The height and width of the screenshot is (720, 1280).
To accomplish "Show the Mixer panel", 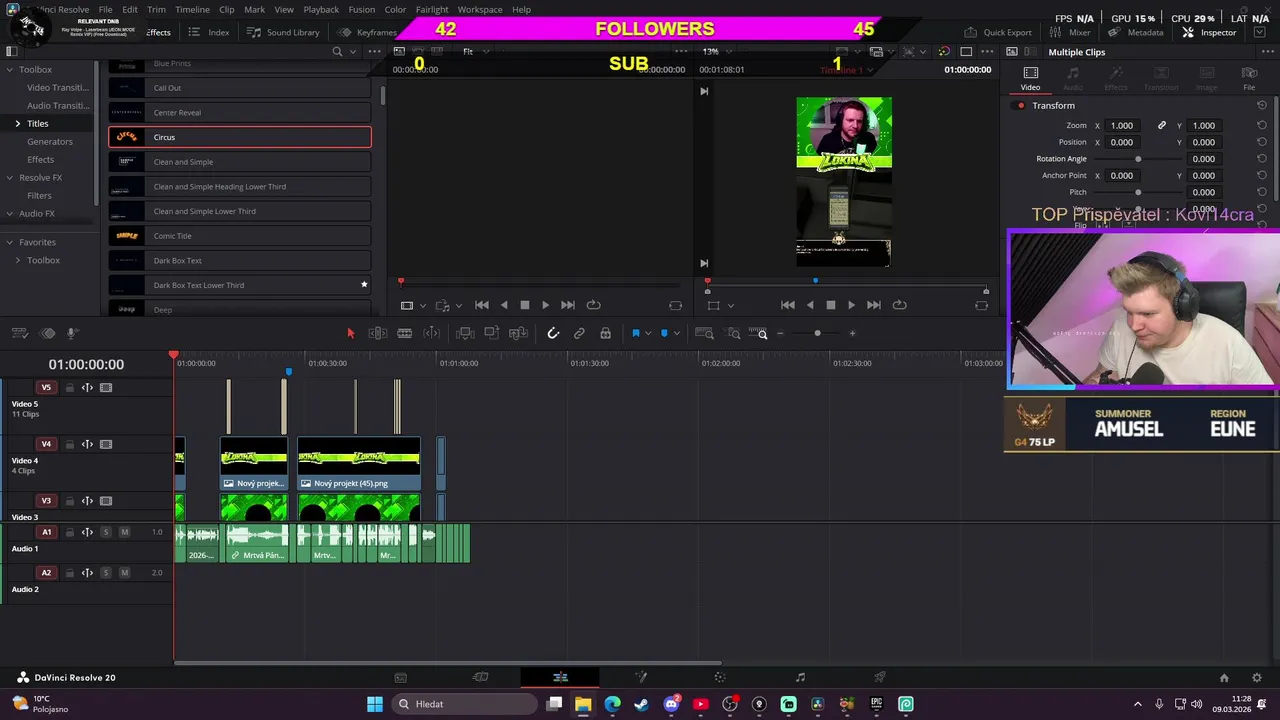I will (x=1068, y=32).
